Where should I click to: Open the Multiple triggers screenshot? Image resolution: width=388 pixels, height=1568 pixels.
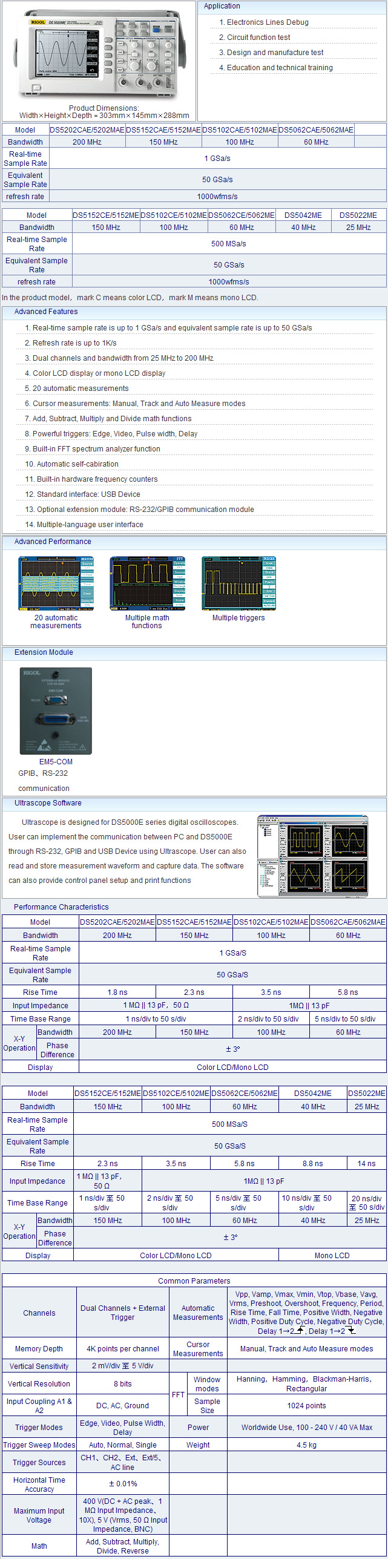[x=238, y=583]
